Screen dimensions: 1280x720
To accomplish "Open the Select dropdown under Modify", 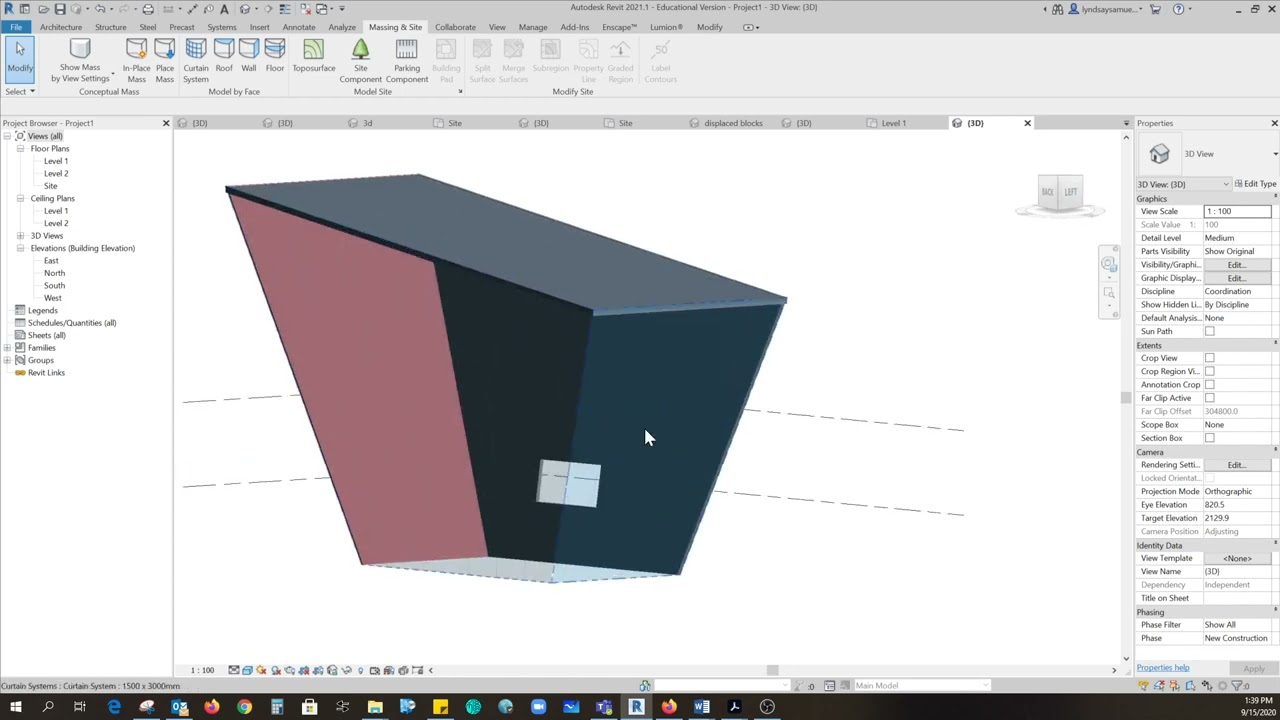I will (20, 92).
